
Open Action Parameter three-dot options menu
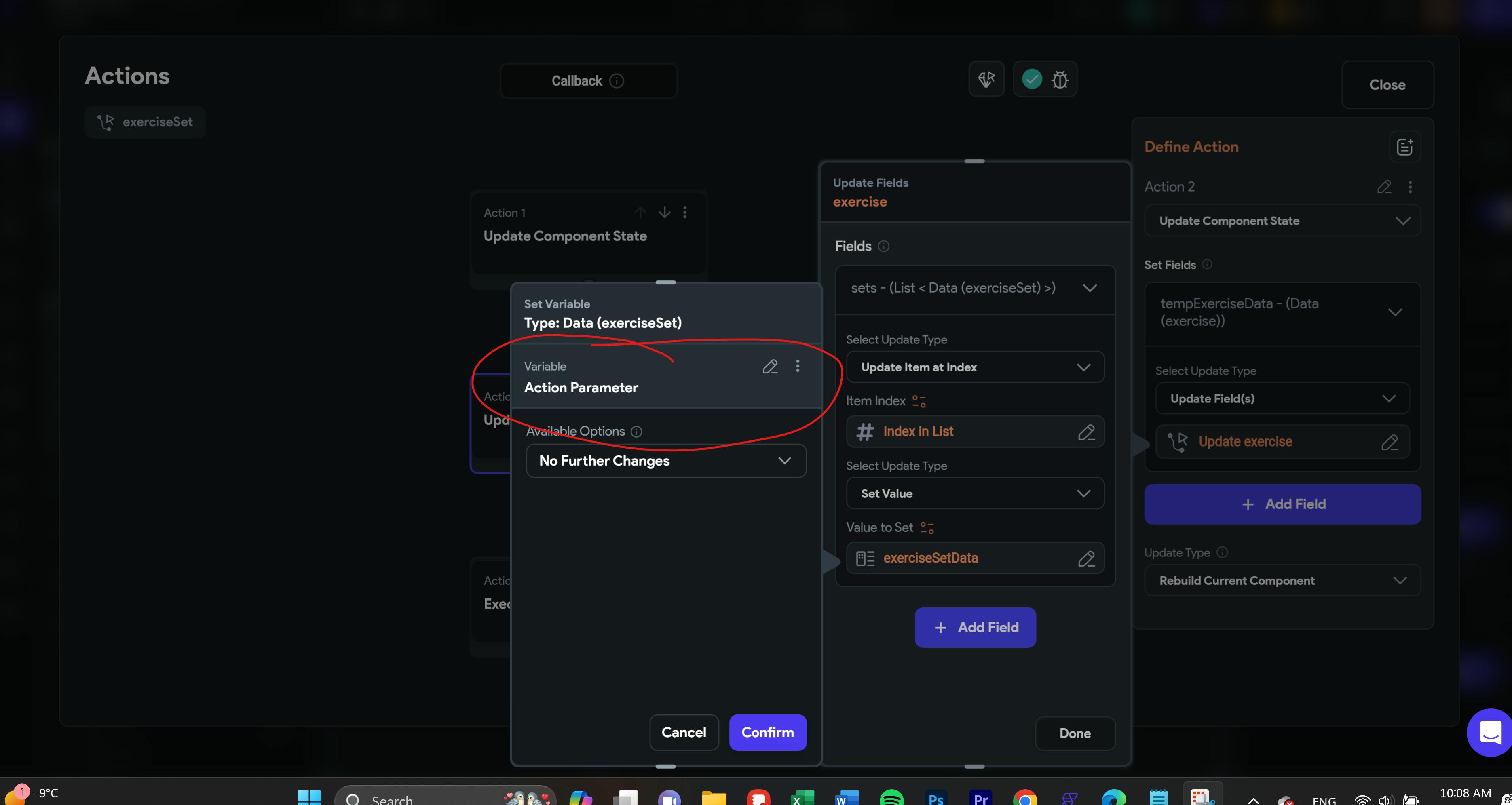tap(797, 366)
